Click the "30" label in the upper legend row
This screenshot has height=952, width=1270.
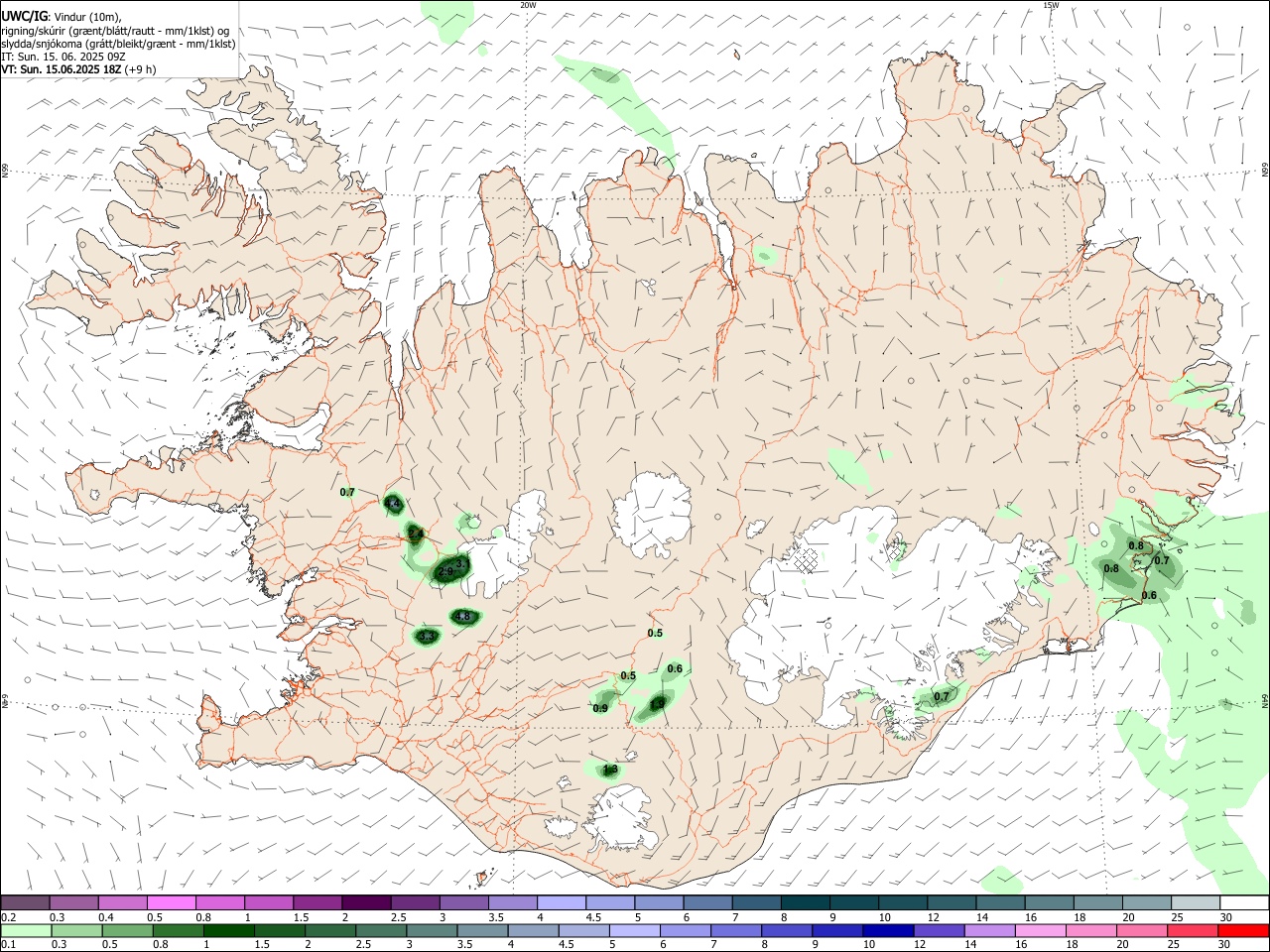pos(1225,917)
